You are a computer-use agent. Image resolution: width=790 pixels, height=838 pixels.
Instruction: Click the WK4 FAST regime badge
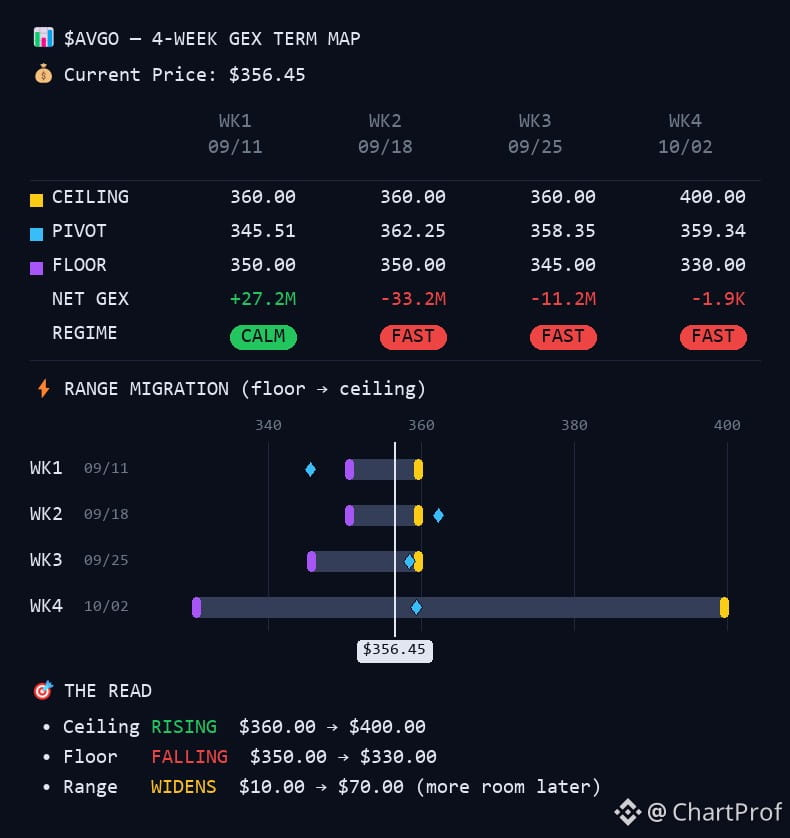(x=713, y=337)
